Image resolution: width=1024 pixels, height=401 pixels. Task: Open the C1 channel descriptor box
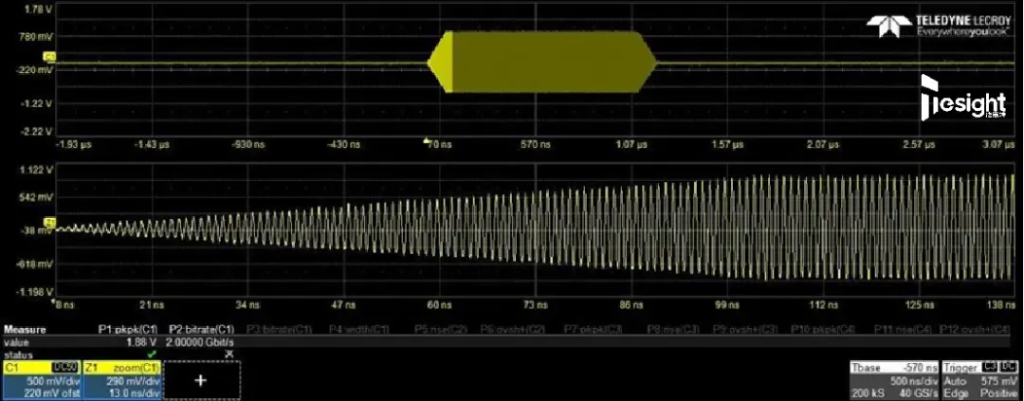tap(41, 379)
